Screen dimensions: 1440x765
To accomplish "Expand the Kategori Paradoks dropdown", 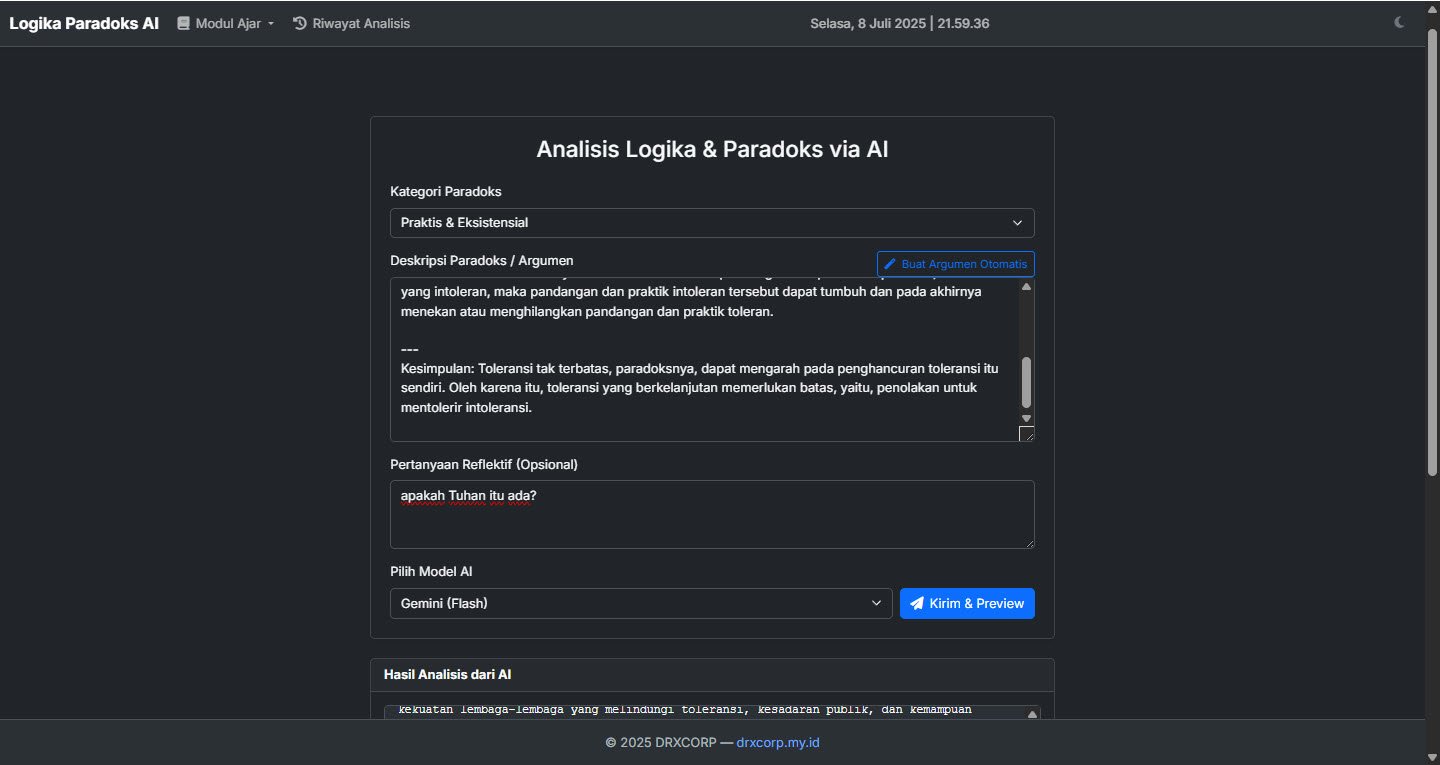I will (712, 222).
